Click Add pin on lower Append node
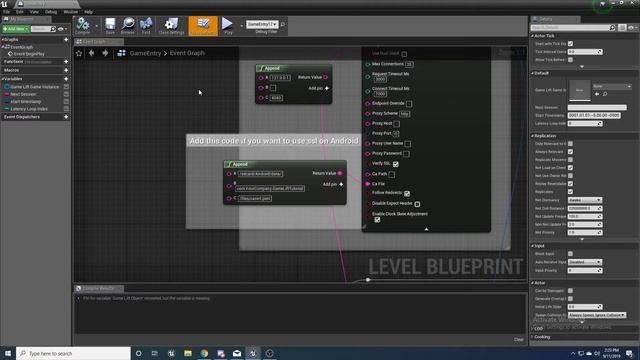 (x=333, y=184)
